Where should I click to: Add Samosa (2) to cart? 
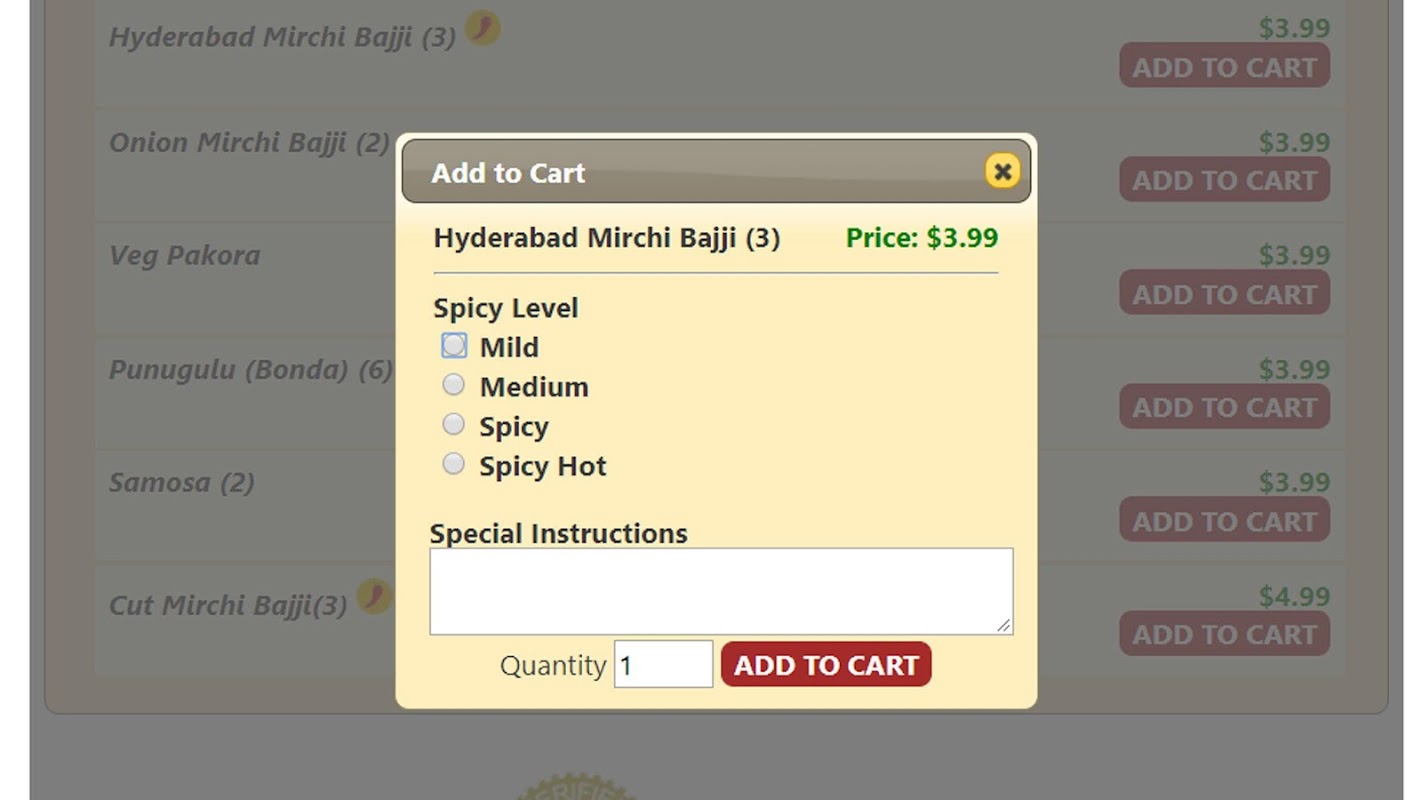click(1224, 521)
